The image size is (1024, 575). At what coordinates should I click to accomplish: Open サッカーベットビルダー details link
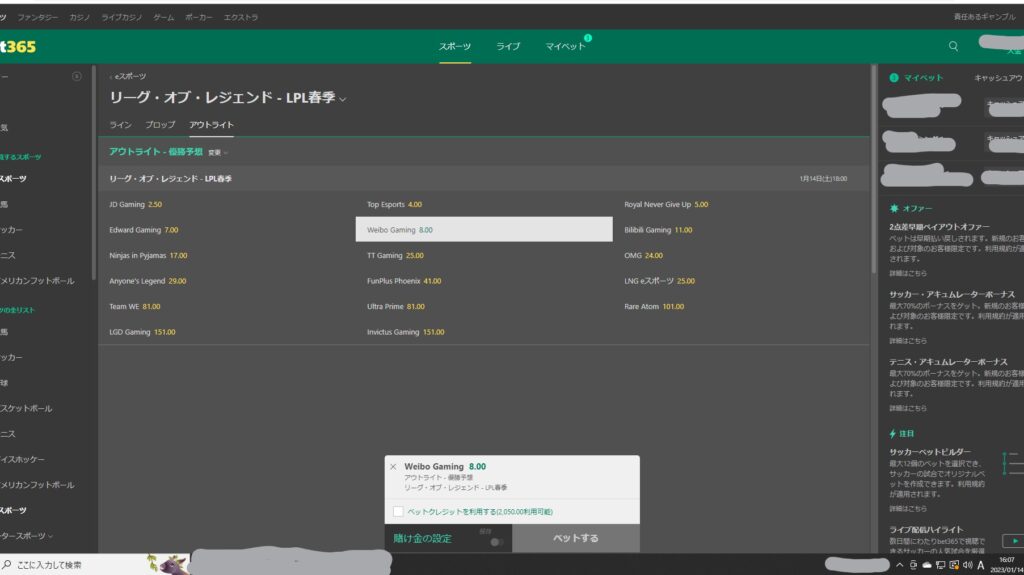click(x=908, y=508)
